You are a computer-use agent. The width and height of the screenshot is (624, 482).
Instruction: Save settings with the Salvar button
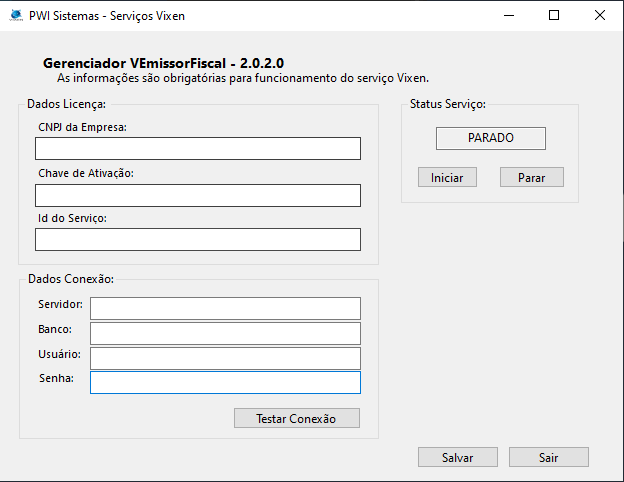pos(457,457)
